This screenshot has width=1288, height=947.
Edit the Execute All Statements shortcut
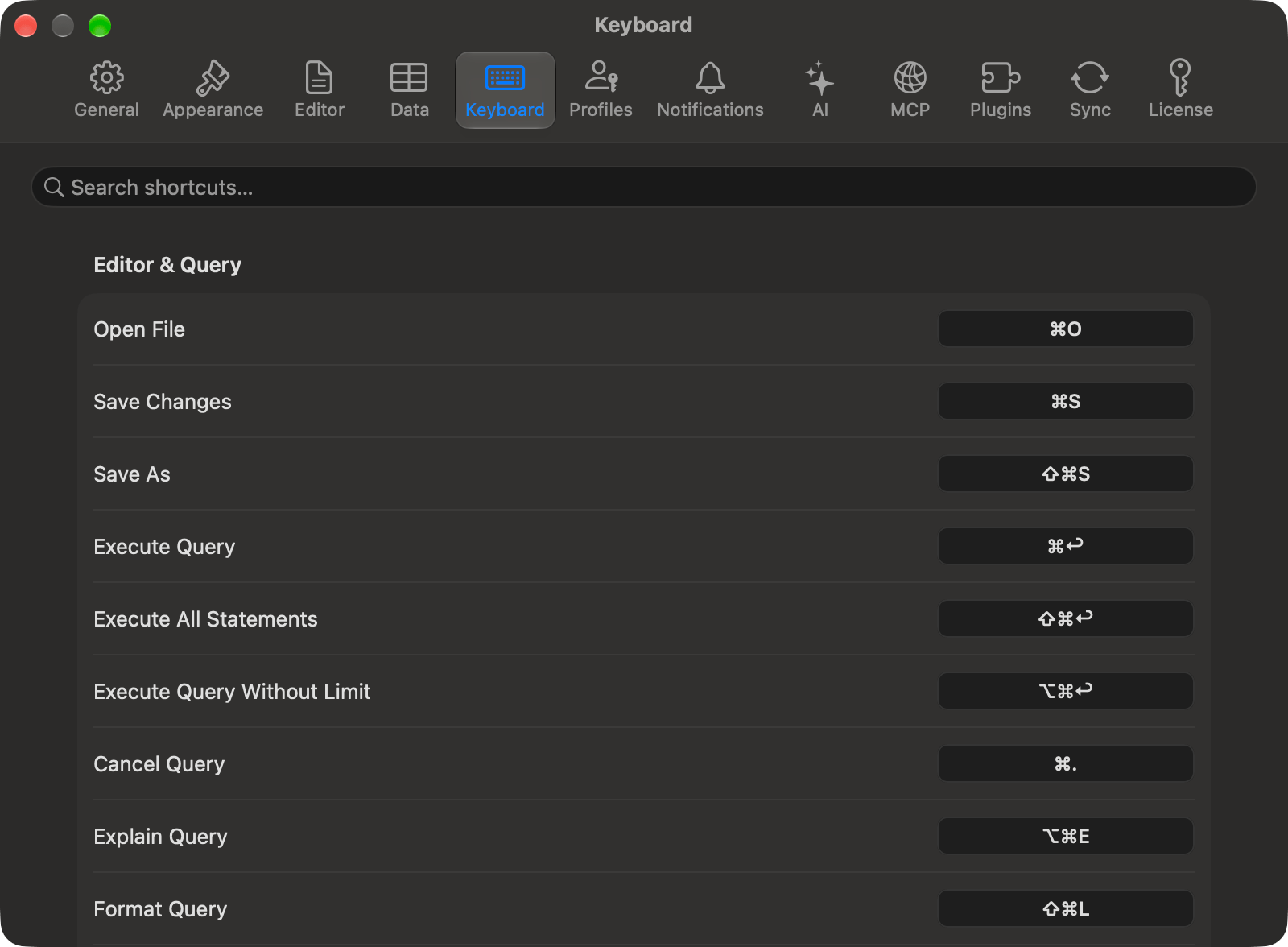[1066, 618]
